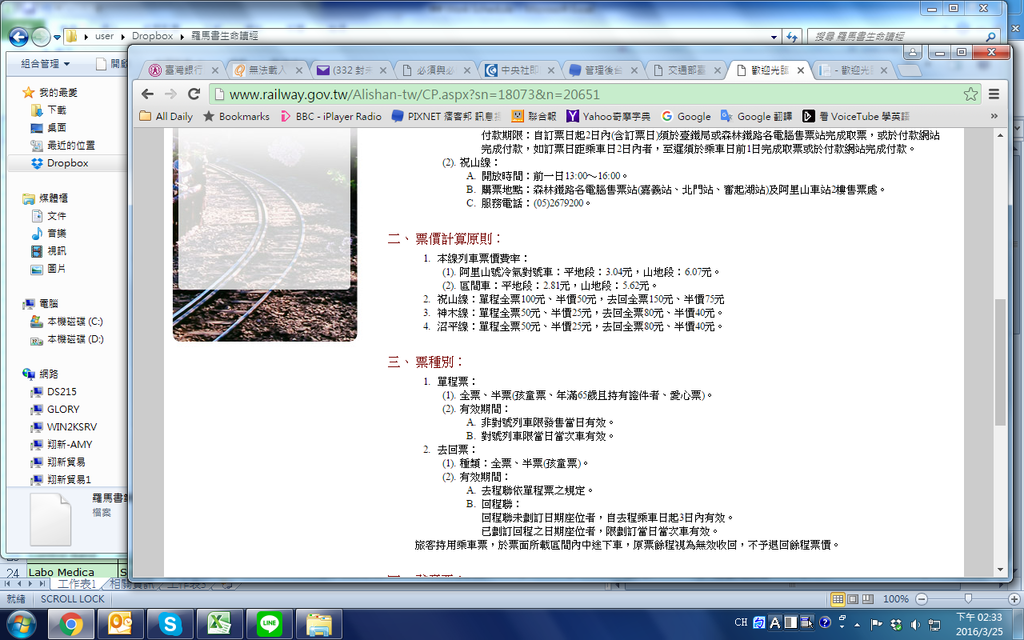
Task: Click Excel zoom in plus button
Action: click(1014, 599)
